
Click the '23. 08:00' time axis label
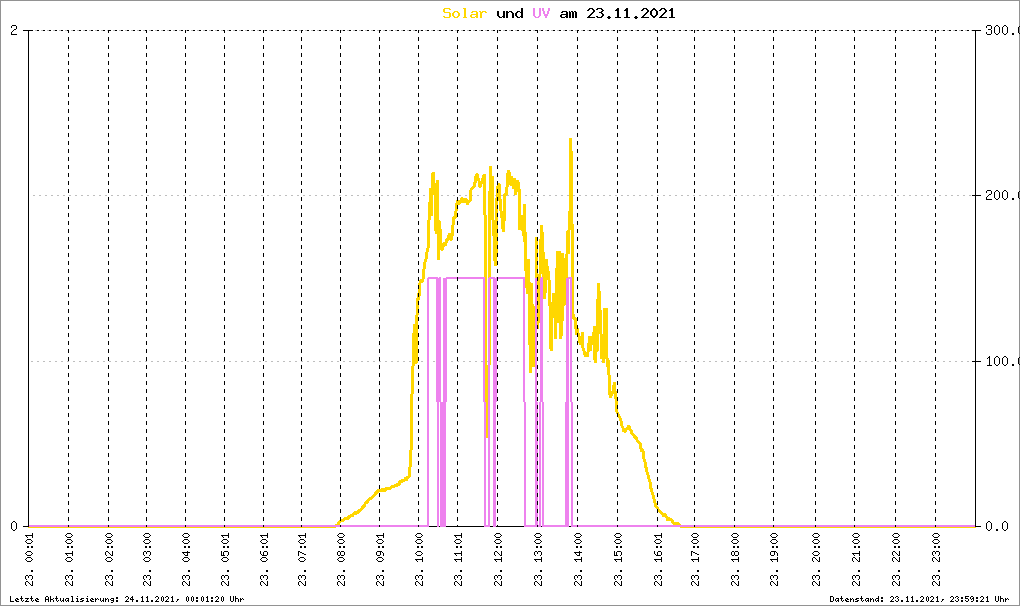coord(341,560)
